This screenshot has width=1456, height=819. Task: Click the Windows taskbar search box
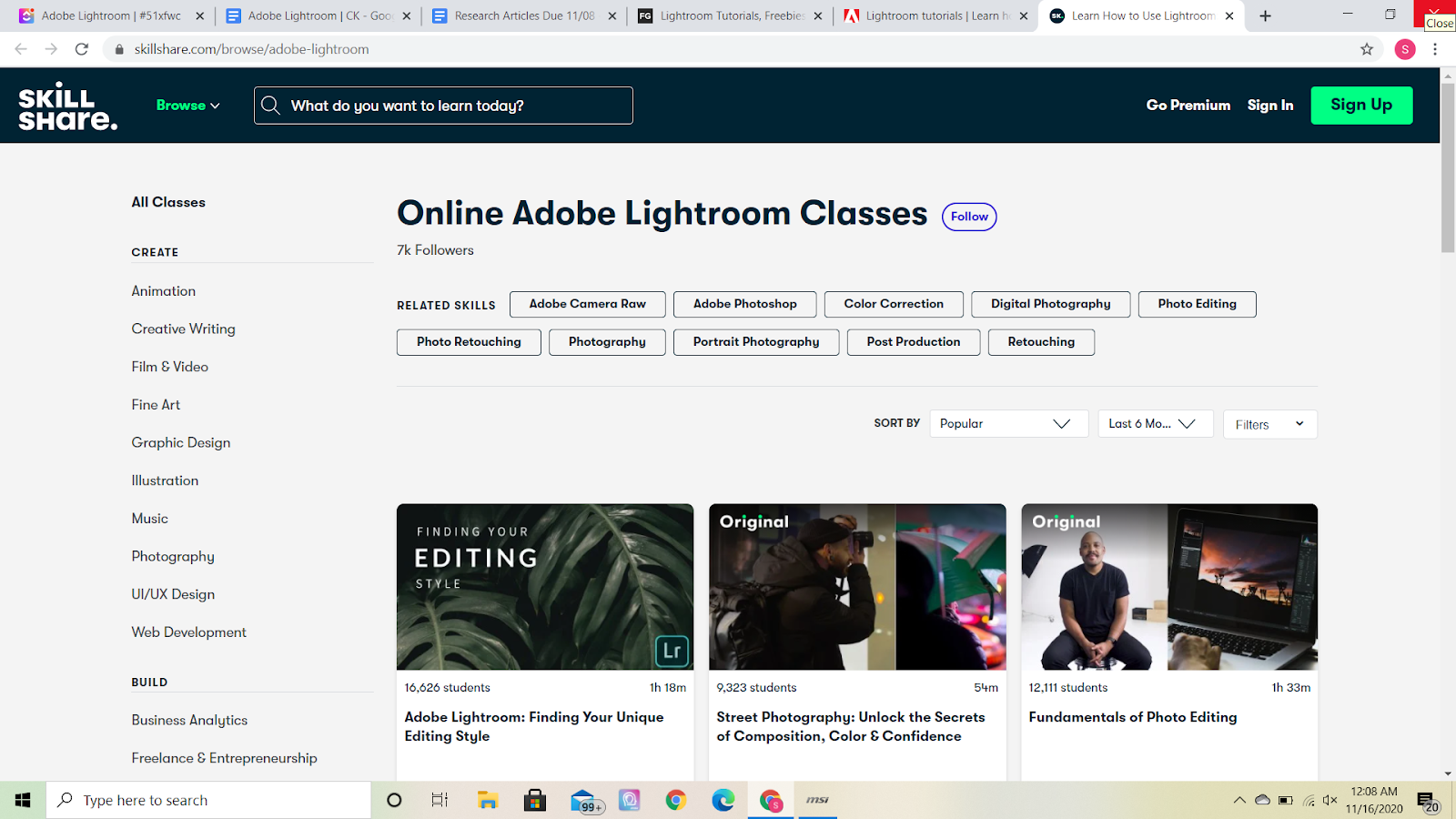click(208, 800)
